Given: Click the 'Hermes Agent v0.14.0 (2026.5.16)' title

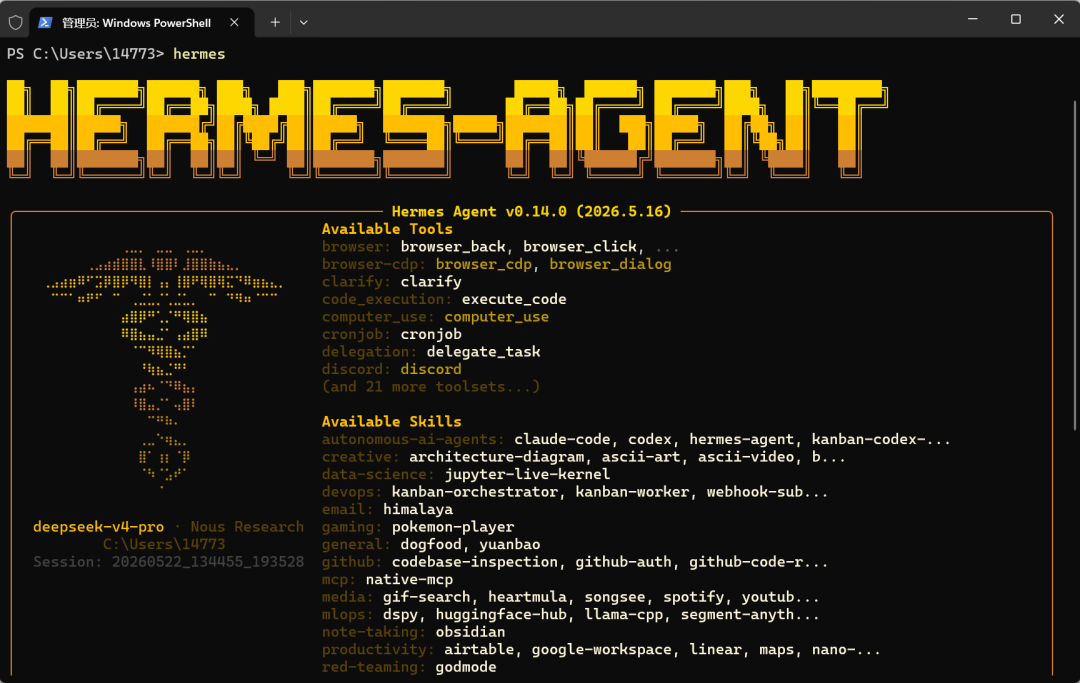Looking at the screenshot, I should coord(531,211).
